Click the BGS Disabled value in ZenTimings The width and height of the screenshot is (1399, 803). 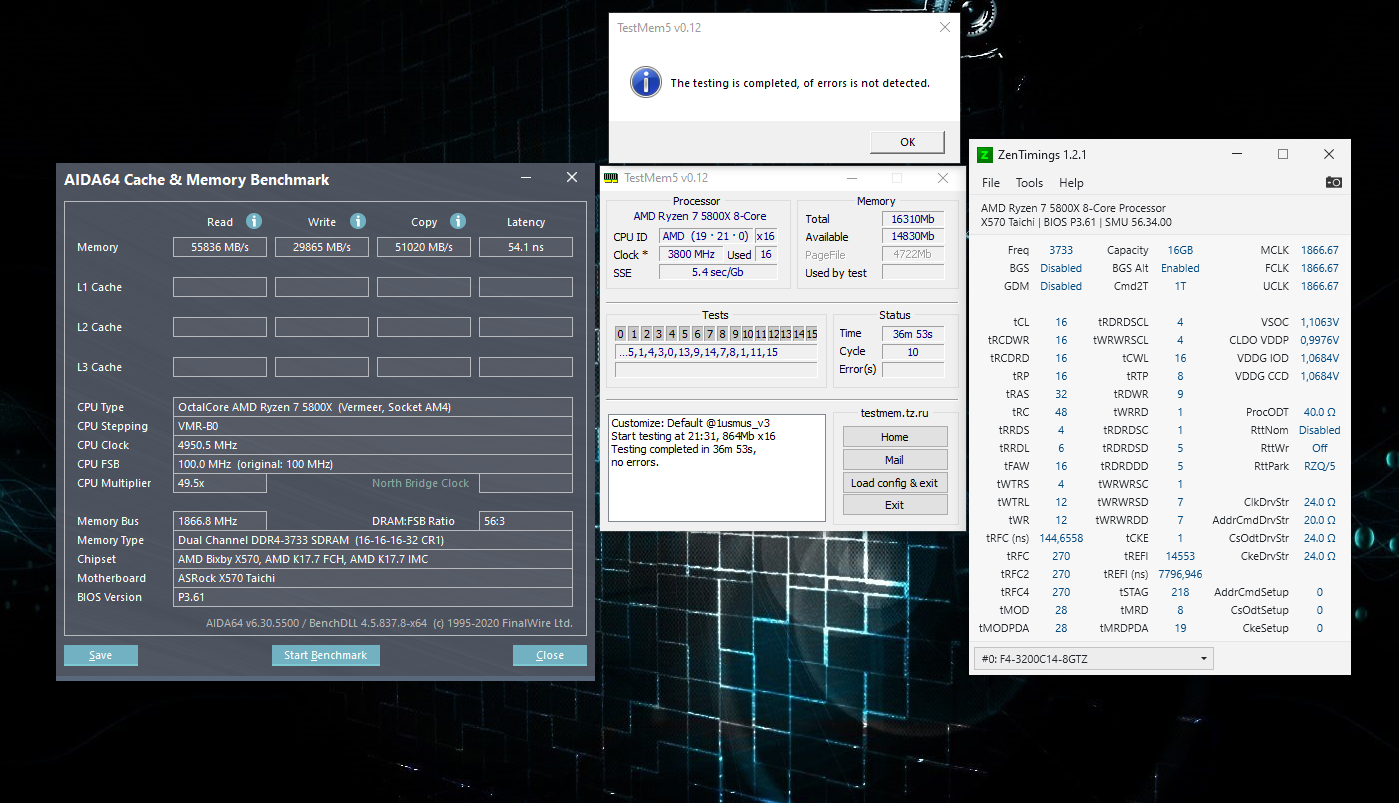point(1061,268)
